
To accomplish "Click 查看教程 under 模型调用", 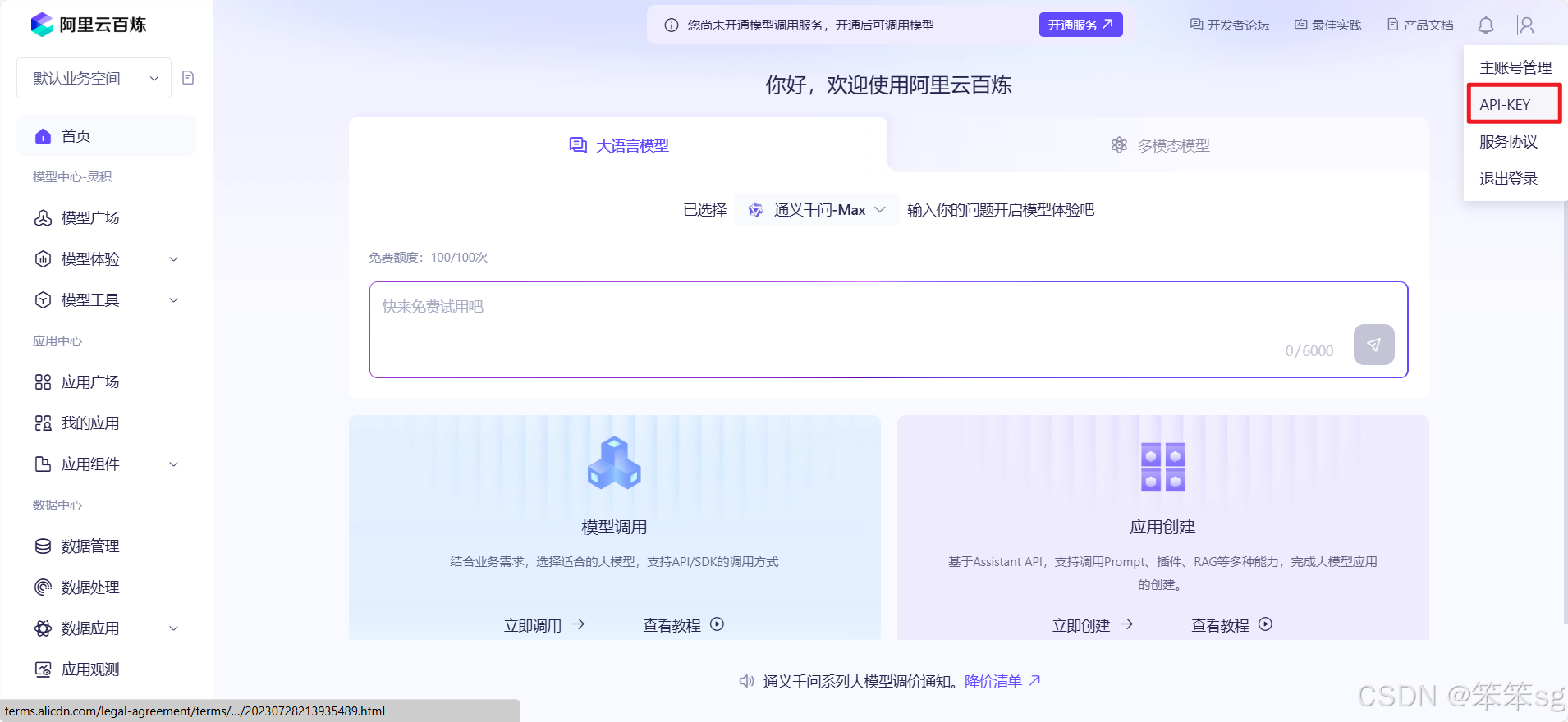I will [672, 625].
